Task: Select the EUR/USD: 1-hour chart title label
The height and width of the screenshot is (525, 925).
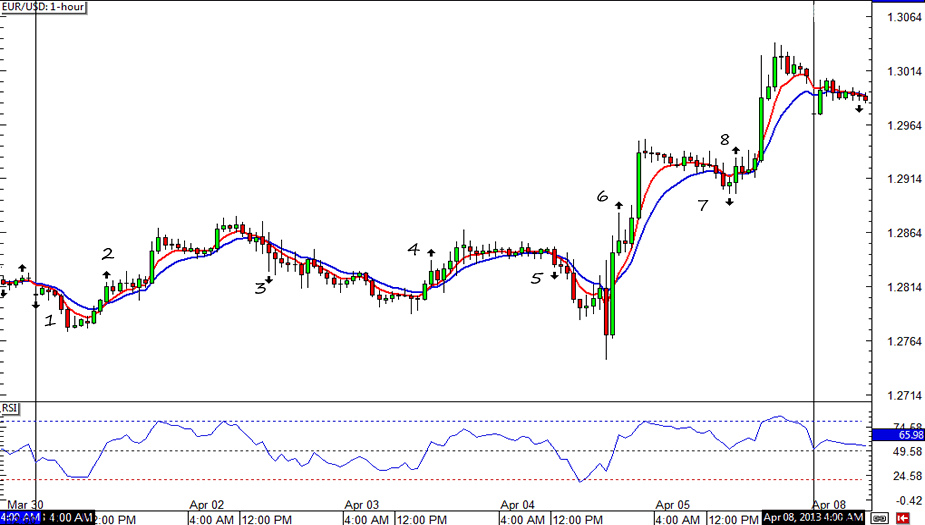Action: [x=44, y=7]
